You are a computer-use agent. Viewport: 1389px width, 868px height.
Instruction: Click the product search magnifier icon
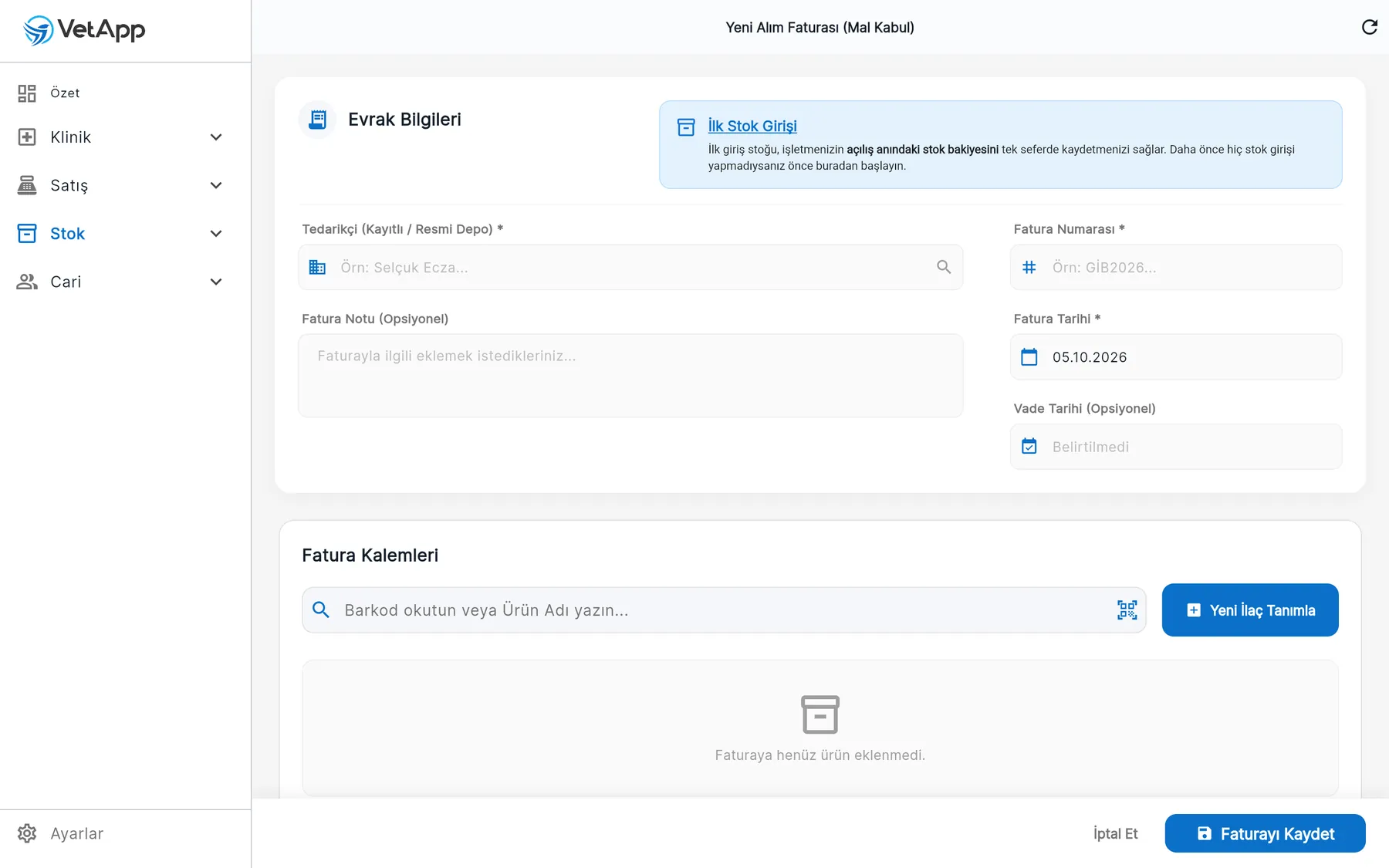click(x=321, y=610)
